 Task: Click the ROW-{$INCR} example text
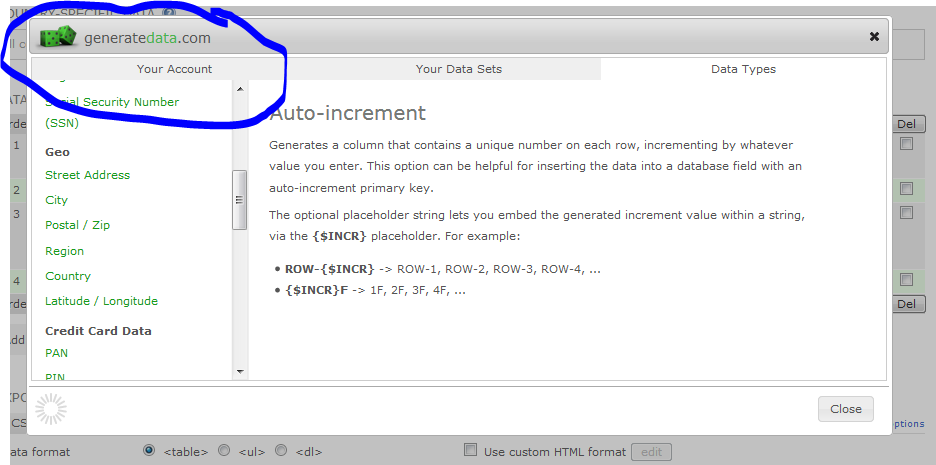330,269
